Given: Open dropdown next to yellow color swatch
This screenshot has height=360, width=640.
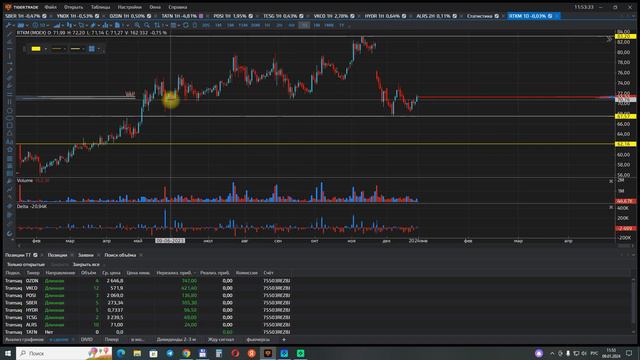Looking at the screenshot, I should click(x=45, y=49).
